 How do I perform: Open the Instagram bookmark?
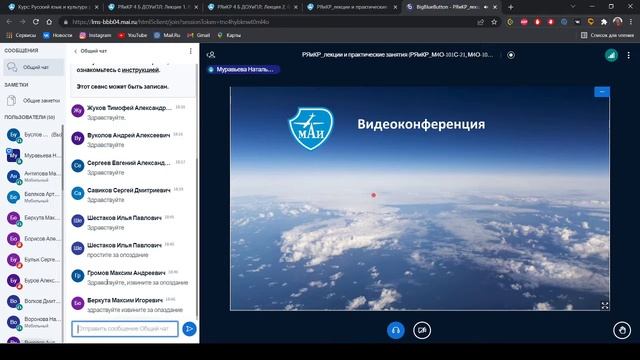95,36
